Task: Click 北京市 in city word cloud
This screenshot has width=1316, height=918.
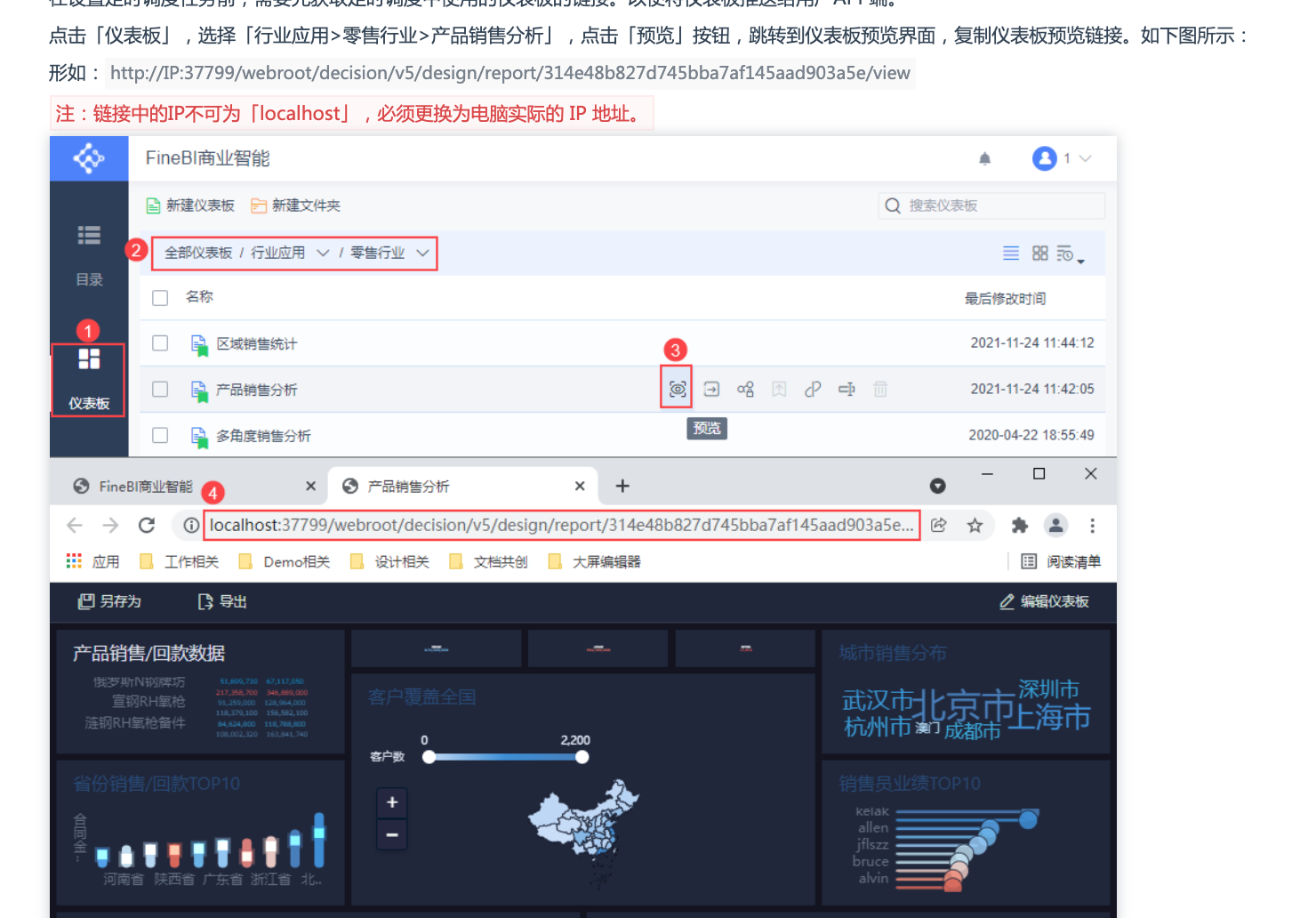Action: click(x=964, y=705)
